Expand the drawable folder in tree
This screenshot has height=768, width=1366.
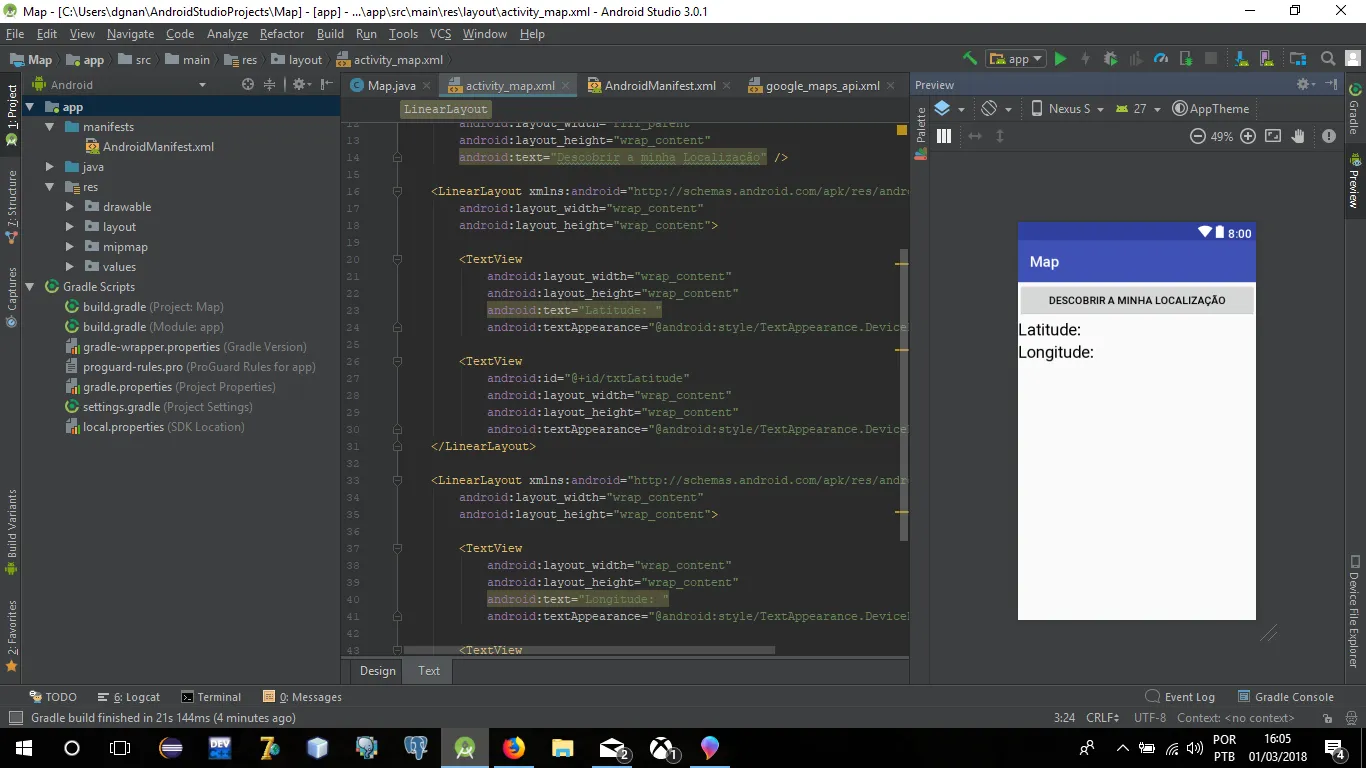point(69,207)
